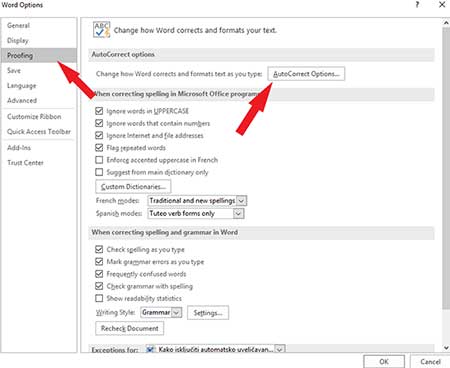Toggle Check spelling as you type
The height and width of the screenshot is (368, 450).
click(99, 249)
